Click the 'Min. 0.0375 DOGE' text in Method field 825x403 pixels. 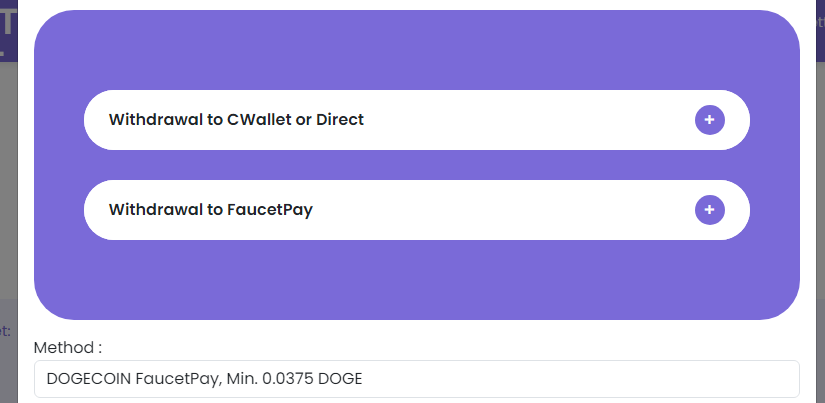[295, 379]
